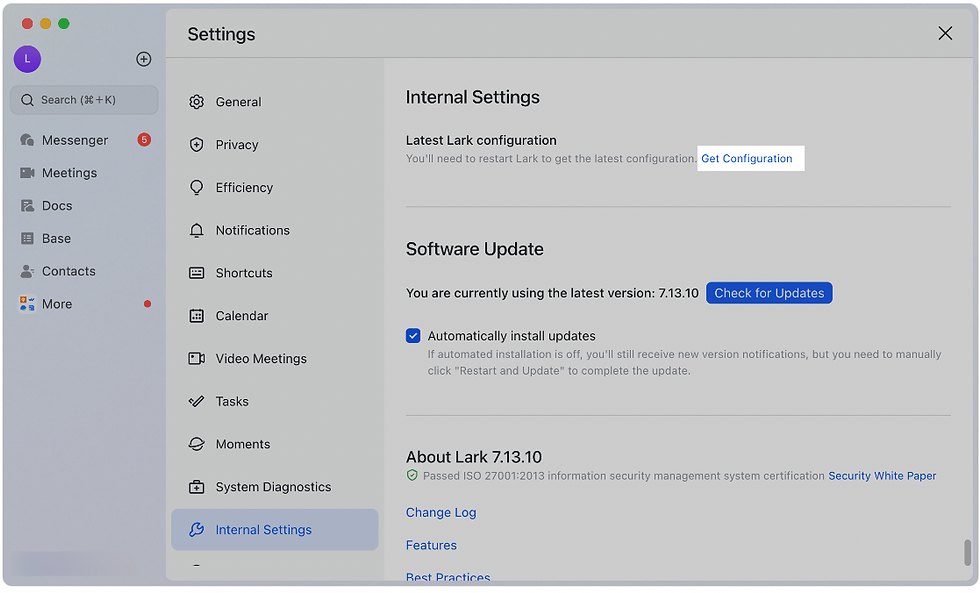980x593 pixels.
Task: Select Moments settings label
Action: (242, 444)
